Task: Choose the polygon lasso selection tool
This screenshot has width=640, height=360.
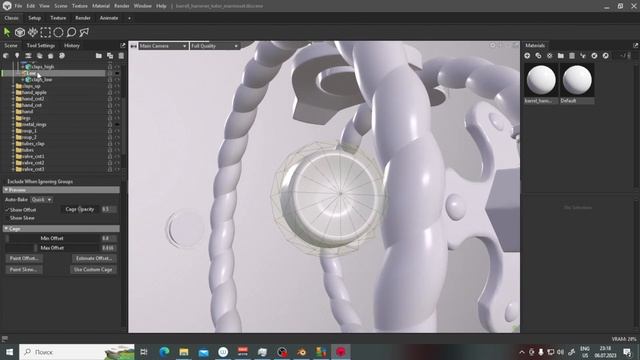Action: tap(84, 32)
